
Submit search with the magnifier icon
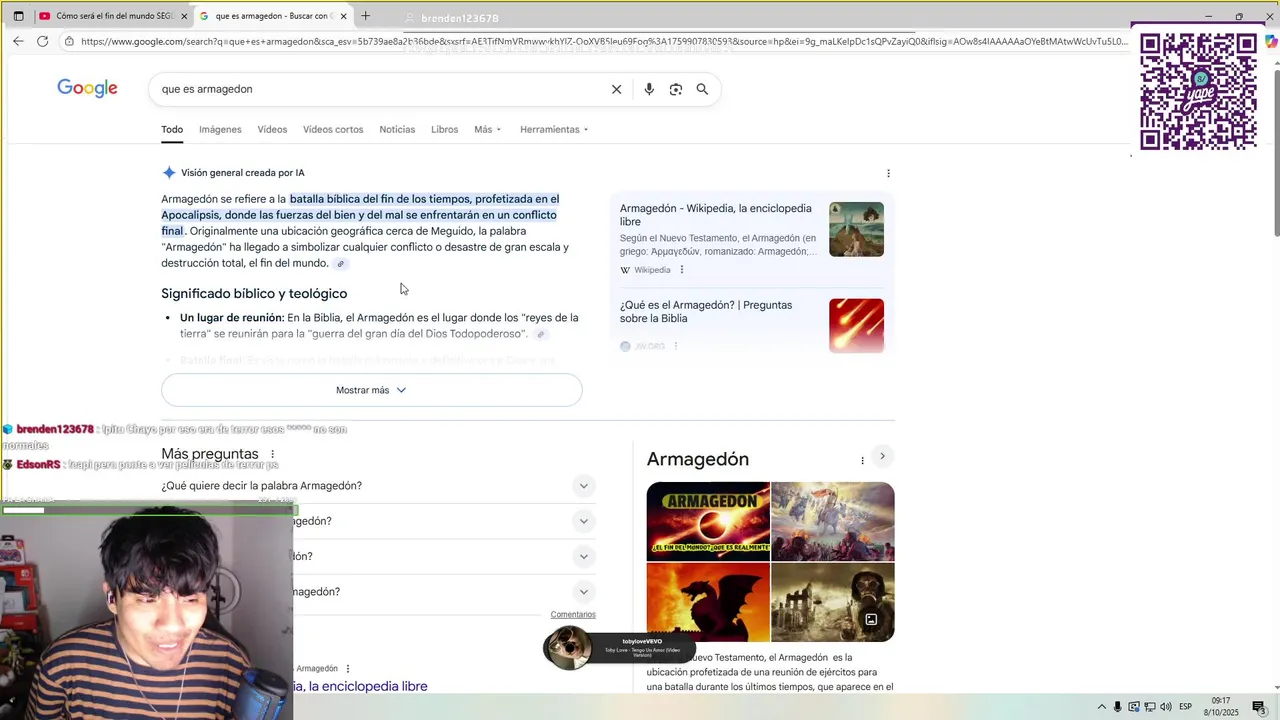[x=702, y=89]
